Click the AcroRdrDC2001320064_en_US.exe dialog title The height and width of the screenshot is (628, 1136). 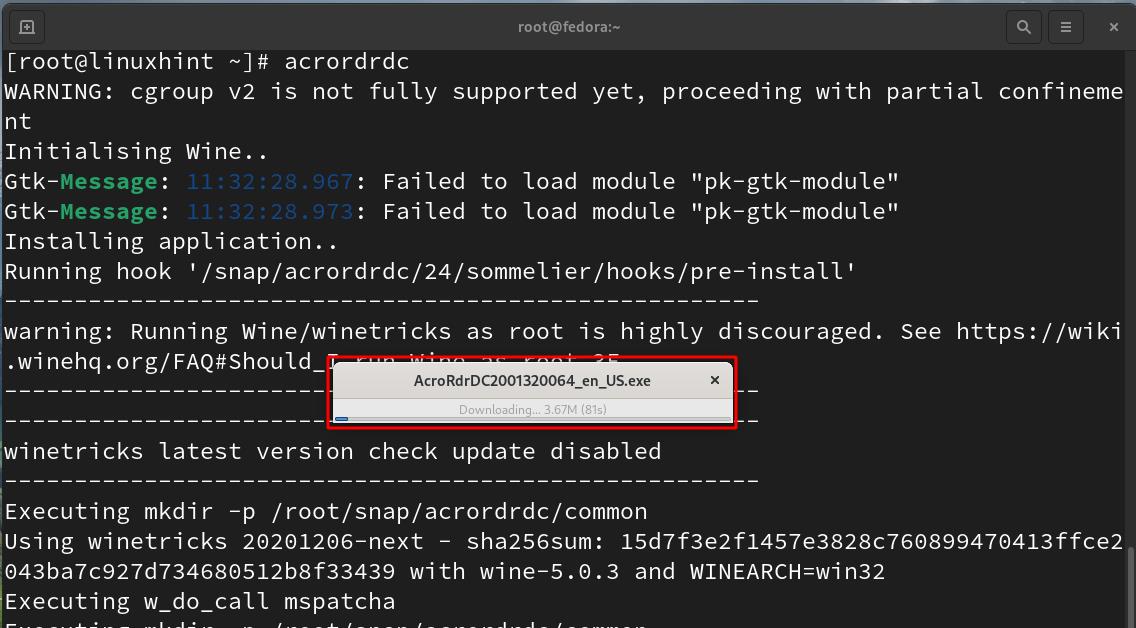532,381
